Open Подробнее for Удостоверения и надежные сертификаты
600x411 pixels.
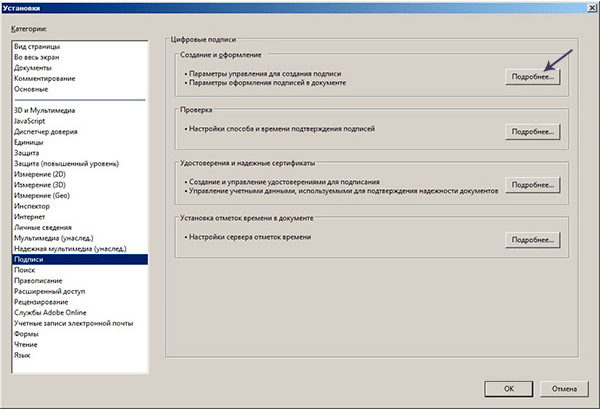(533, 185)
